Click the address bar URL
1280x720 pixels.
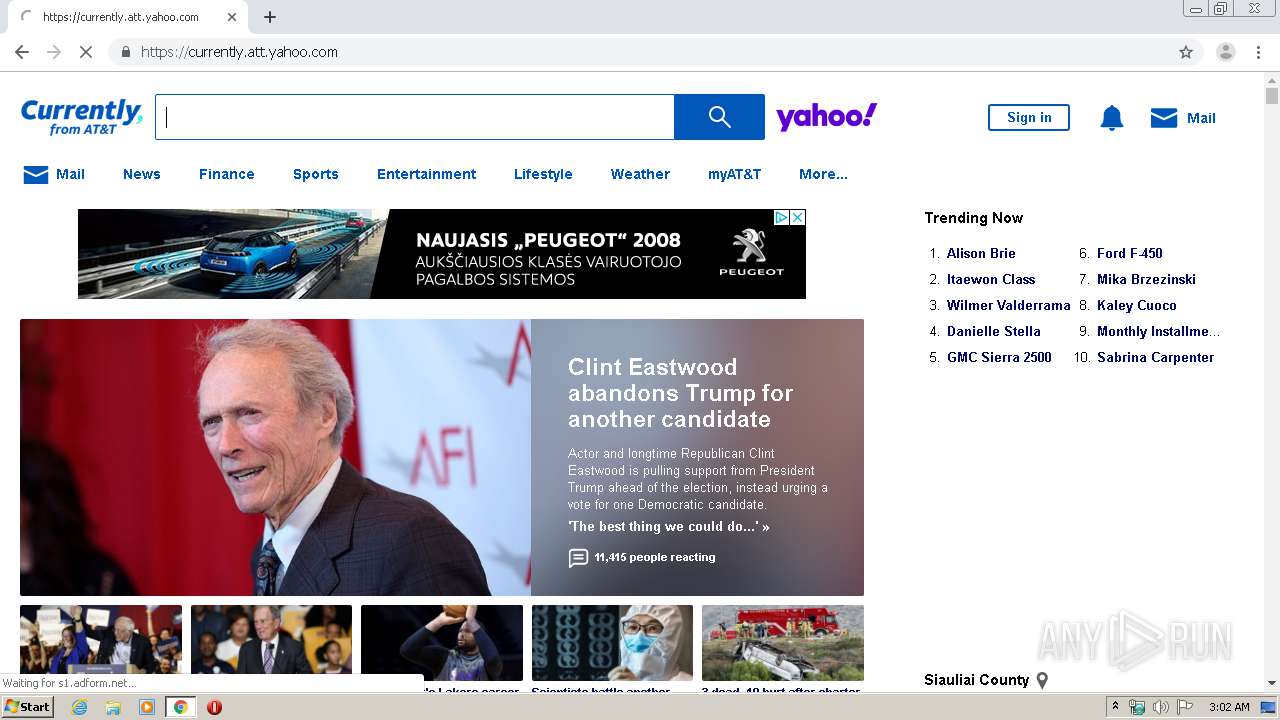pos(239,52)
